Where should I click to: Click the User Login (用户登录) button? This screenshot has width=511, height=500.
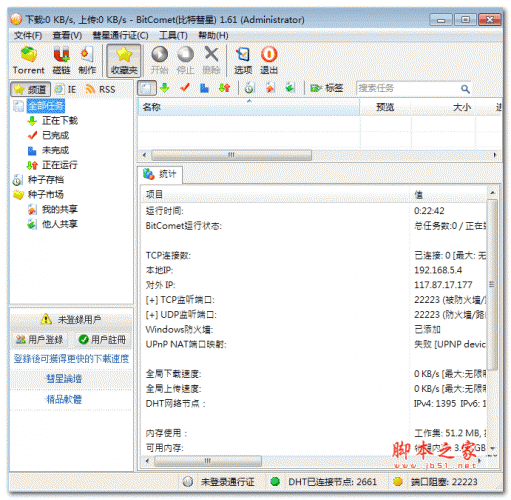coord(39,340)
